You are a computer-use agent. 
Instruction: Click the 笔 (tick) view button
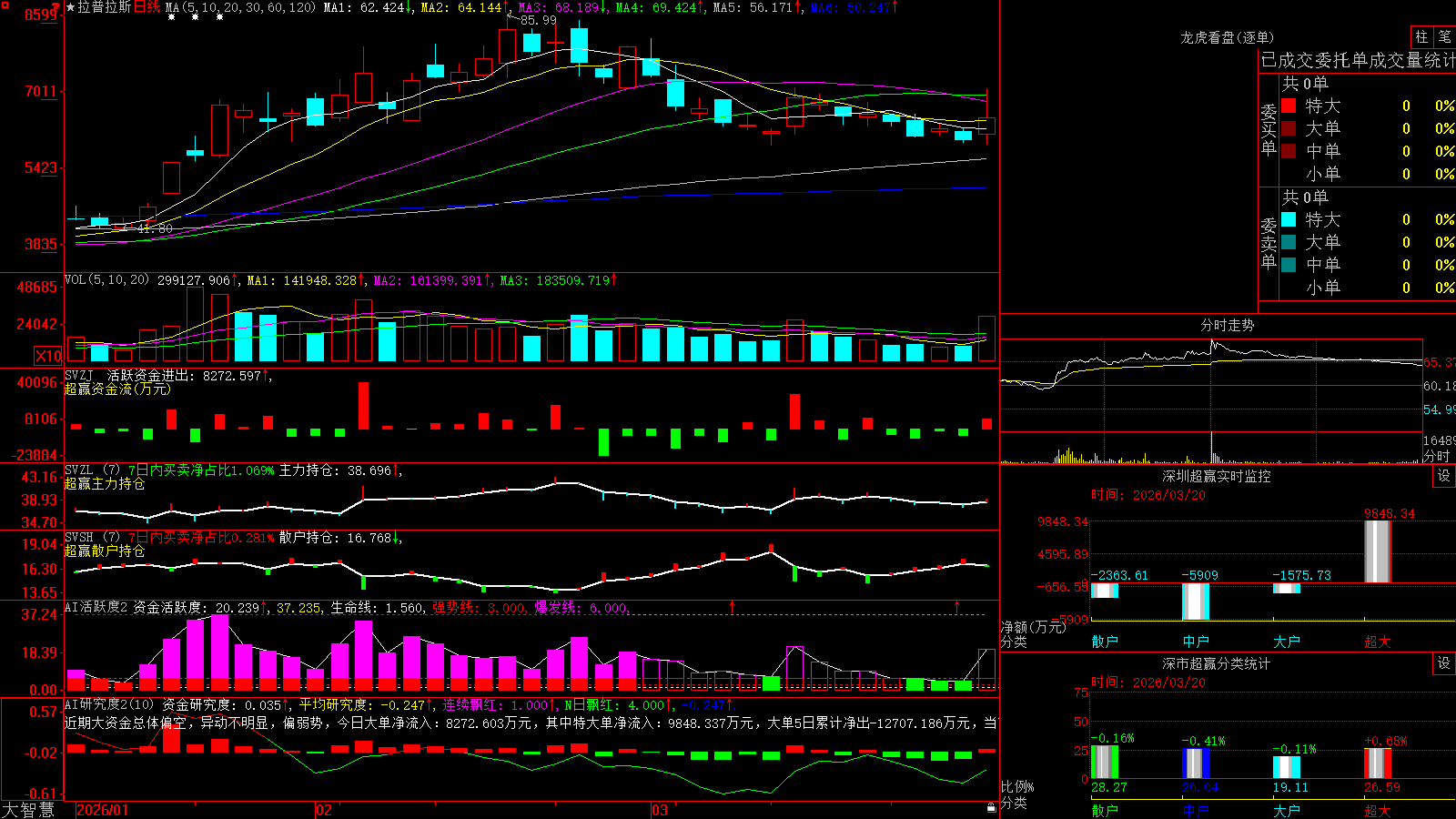coord(1444,36)
